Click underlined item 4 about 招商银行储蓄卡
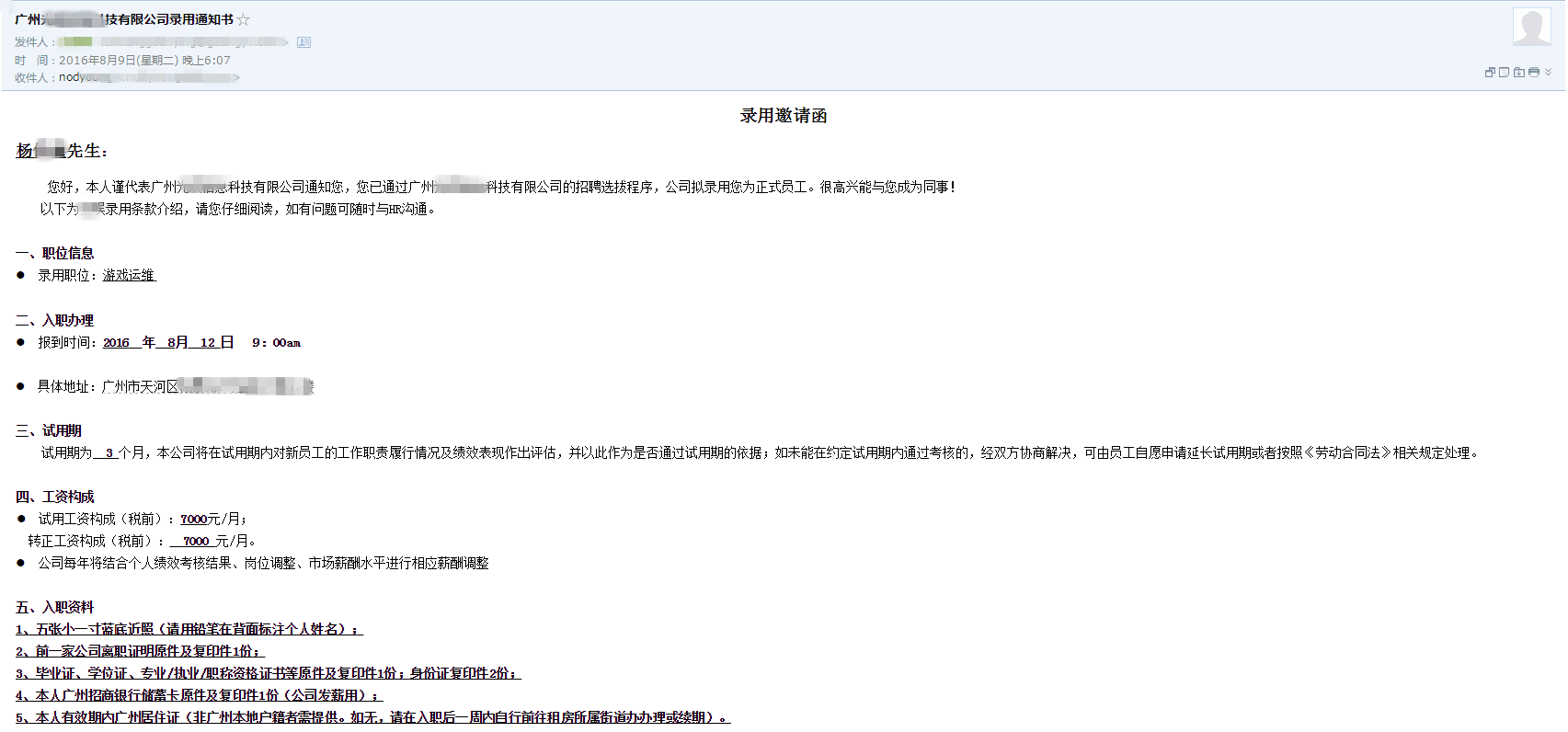Image resolution: width=1568 pixels, height=732 pixels. [x=198, y=695]
